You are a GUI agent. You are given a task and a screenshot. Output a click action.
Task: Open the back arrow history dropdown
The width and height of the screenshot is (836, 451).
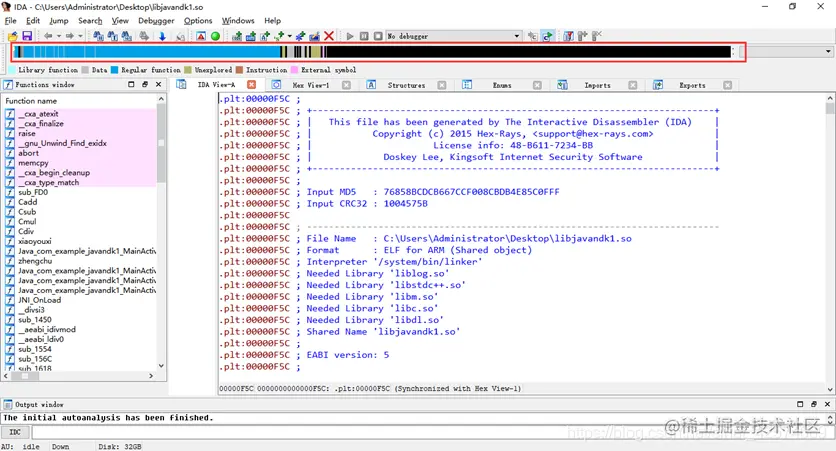[59, 36]
